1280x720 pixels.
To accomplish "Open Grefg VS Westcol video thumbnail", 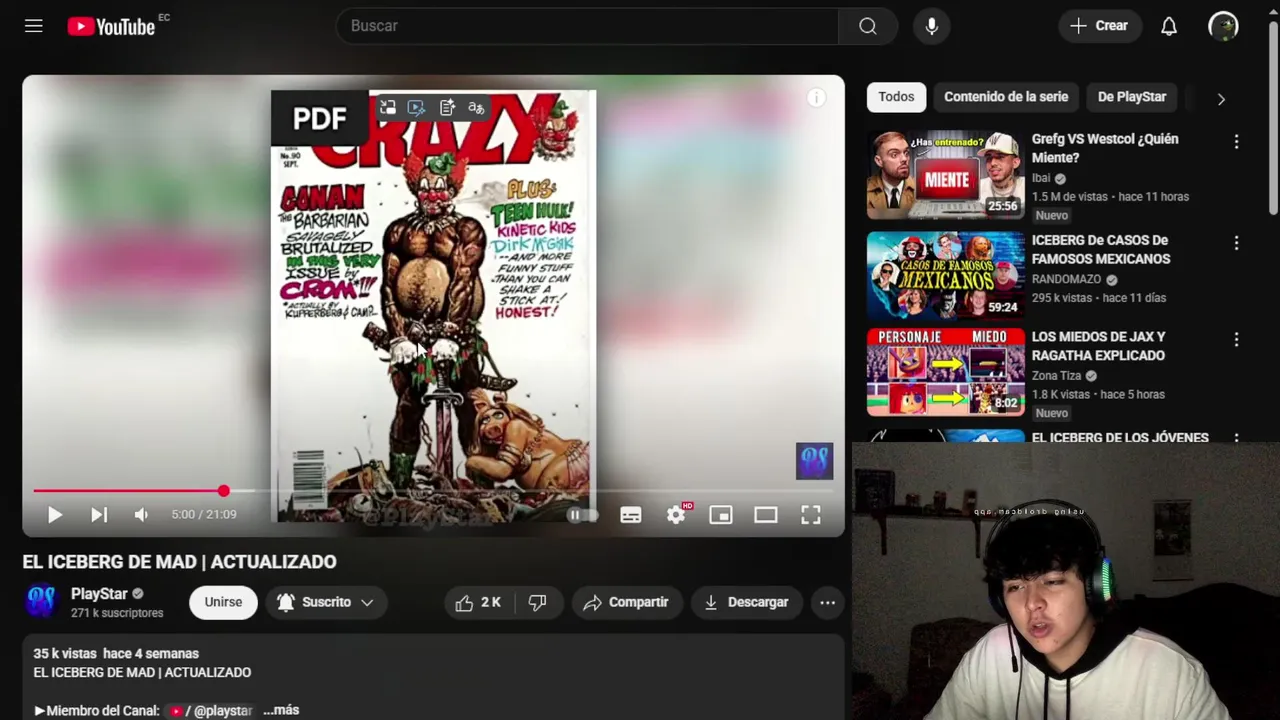I will click(946, 174).
